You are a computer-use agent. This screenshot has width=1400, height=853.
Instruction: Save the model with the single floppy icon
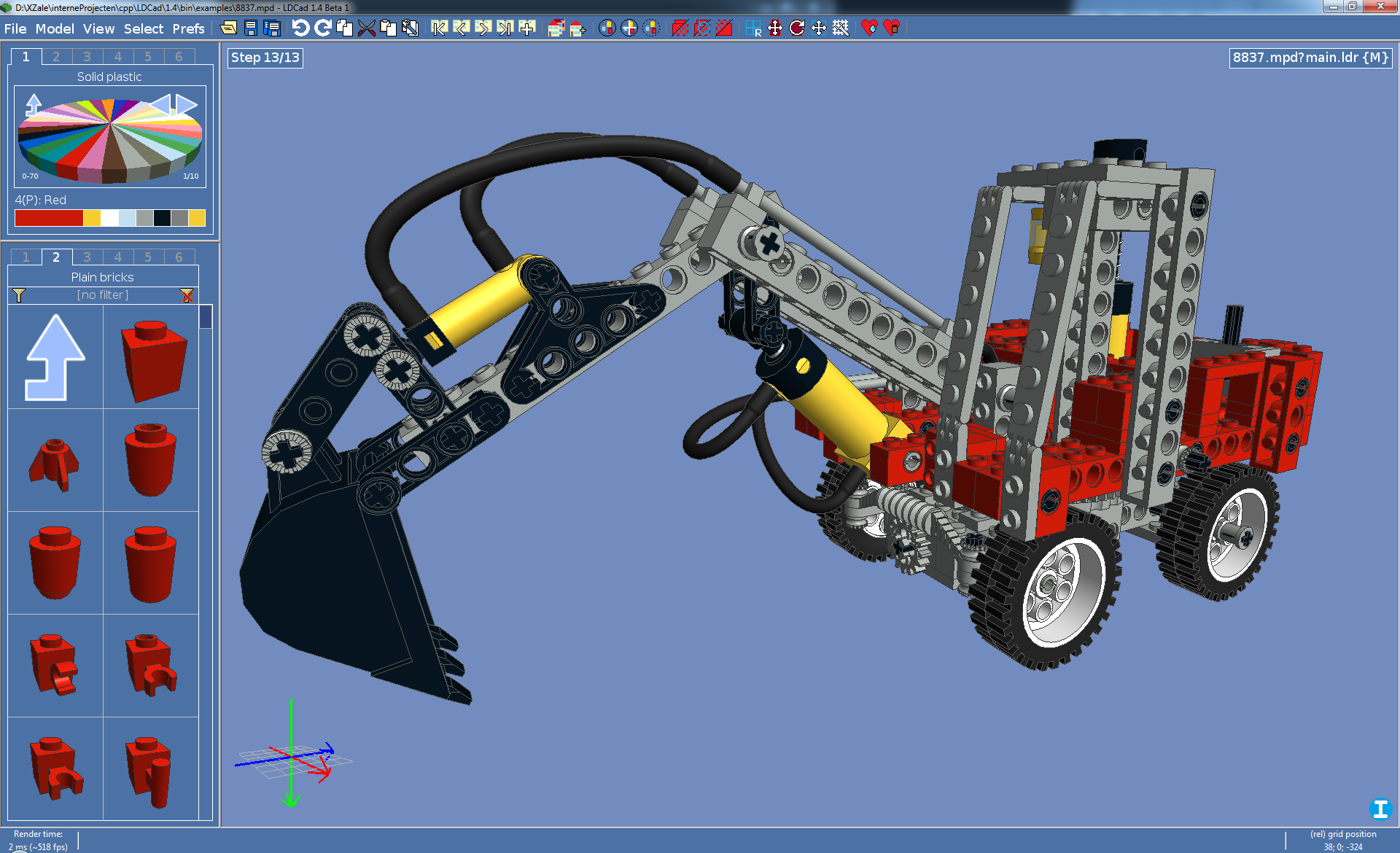pyautogui.click(x=251, y=28)
